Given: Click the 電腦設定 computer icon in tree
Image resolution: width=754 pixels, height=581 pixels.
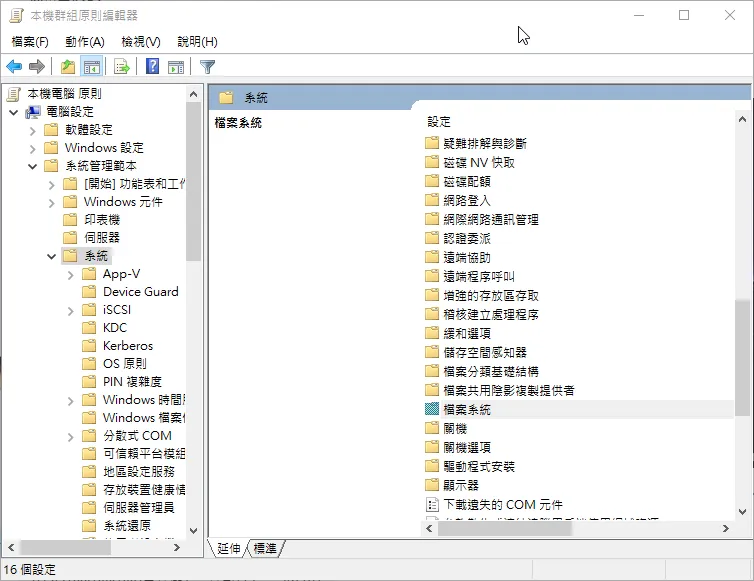Looking at the screenshot, I should pyautogui.click(x=33, y=112).
